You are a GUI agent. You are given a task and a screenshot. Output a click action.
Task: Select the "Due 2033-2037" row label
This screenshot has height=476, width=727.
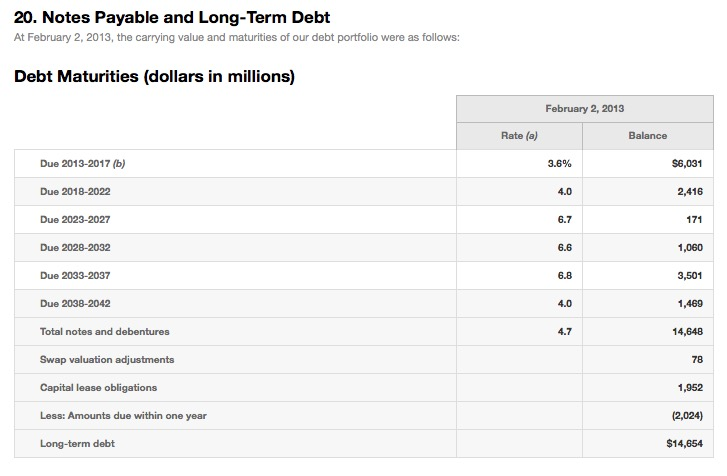pyautogui.click(x=73, y=275)
